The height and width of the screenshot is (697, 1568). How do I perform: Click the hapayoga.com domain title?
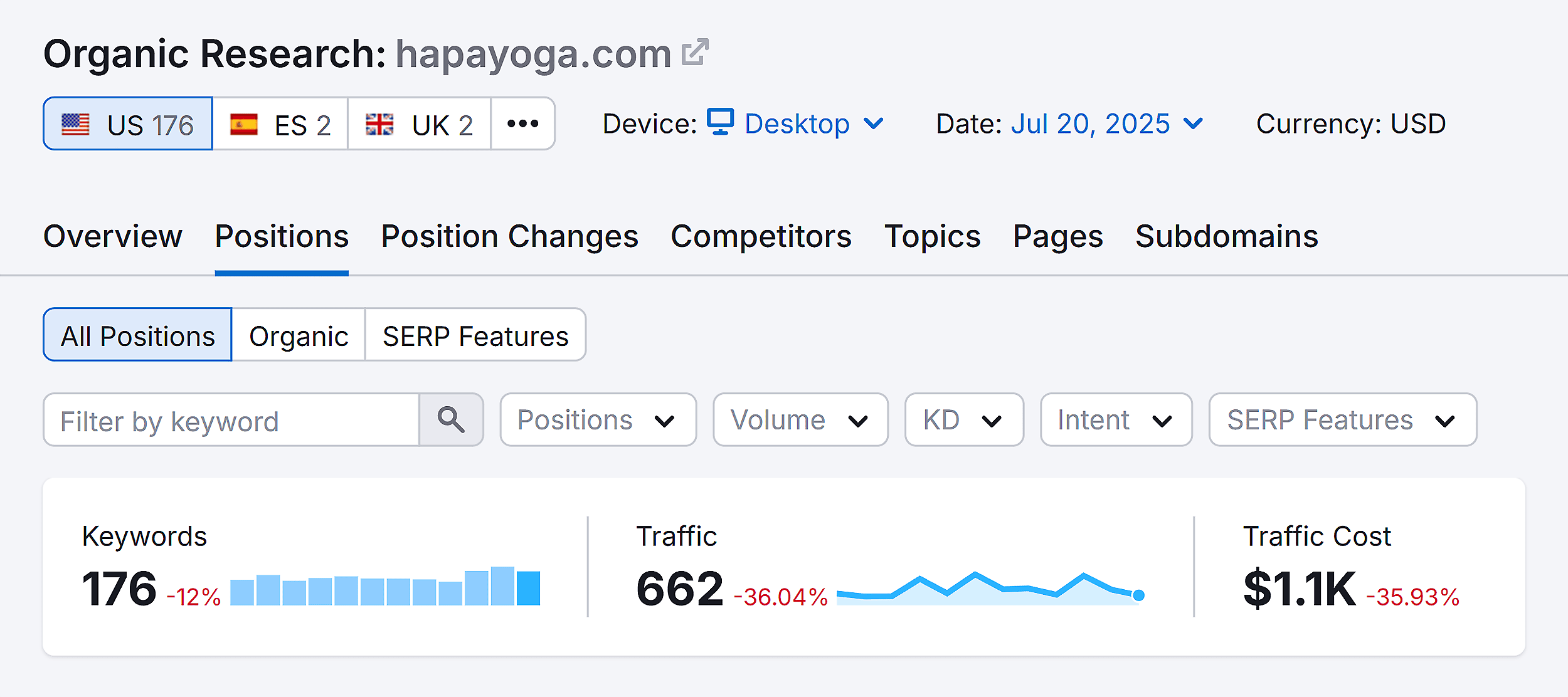click(x=533, y=54)
